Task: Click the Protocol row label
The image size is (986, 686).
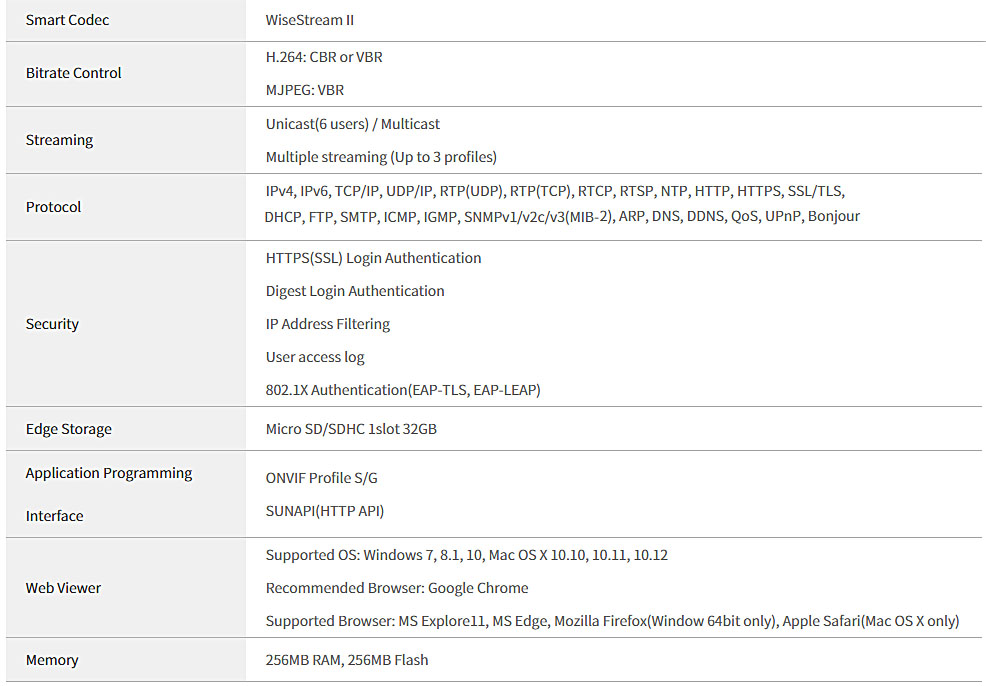Action: coord(53,207)
